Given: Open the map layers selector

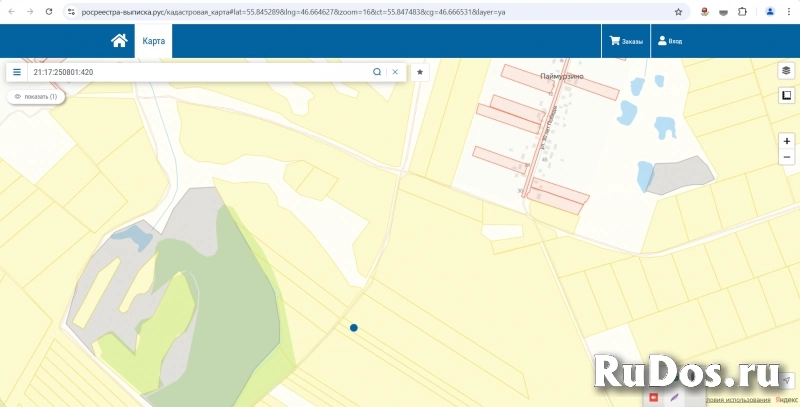Looking at the screenshot, I should 787,71.
